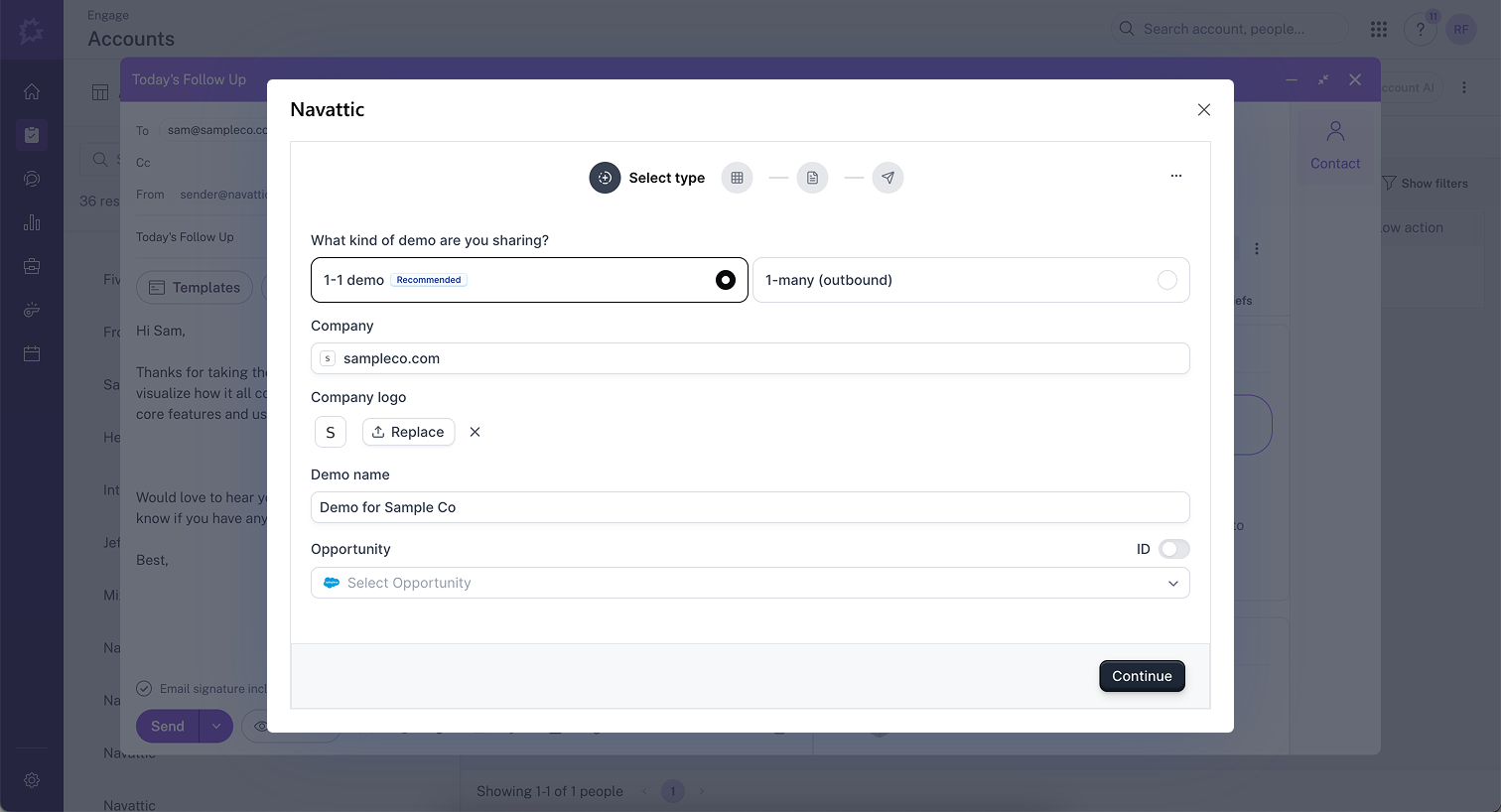This screenshot has height=812, width=1501.
Task: Click the Select type step
Action: [647, 178]
